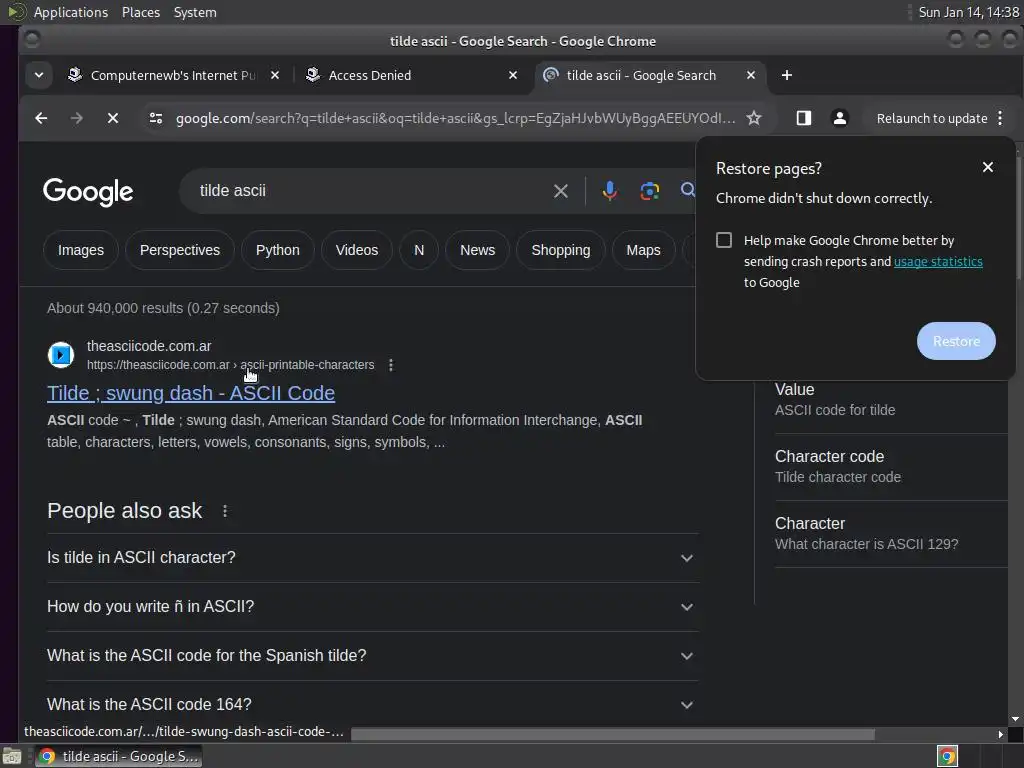The image size is (1024, 768).
Task: View site information icon in address bar
Action: [156, 118]
